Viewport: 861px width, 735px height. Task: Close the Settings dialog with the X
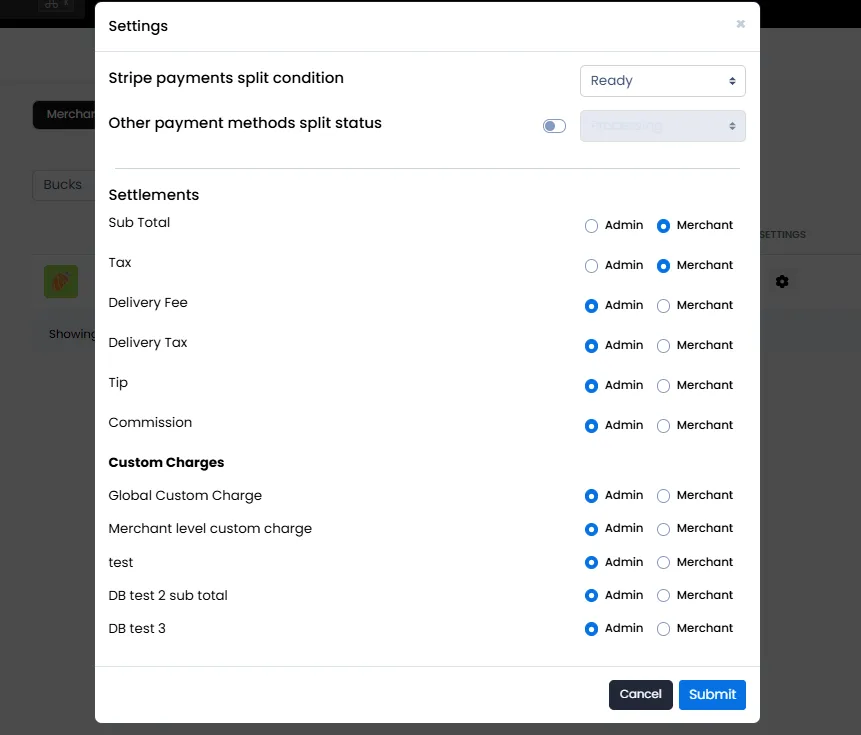741,24
